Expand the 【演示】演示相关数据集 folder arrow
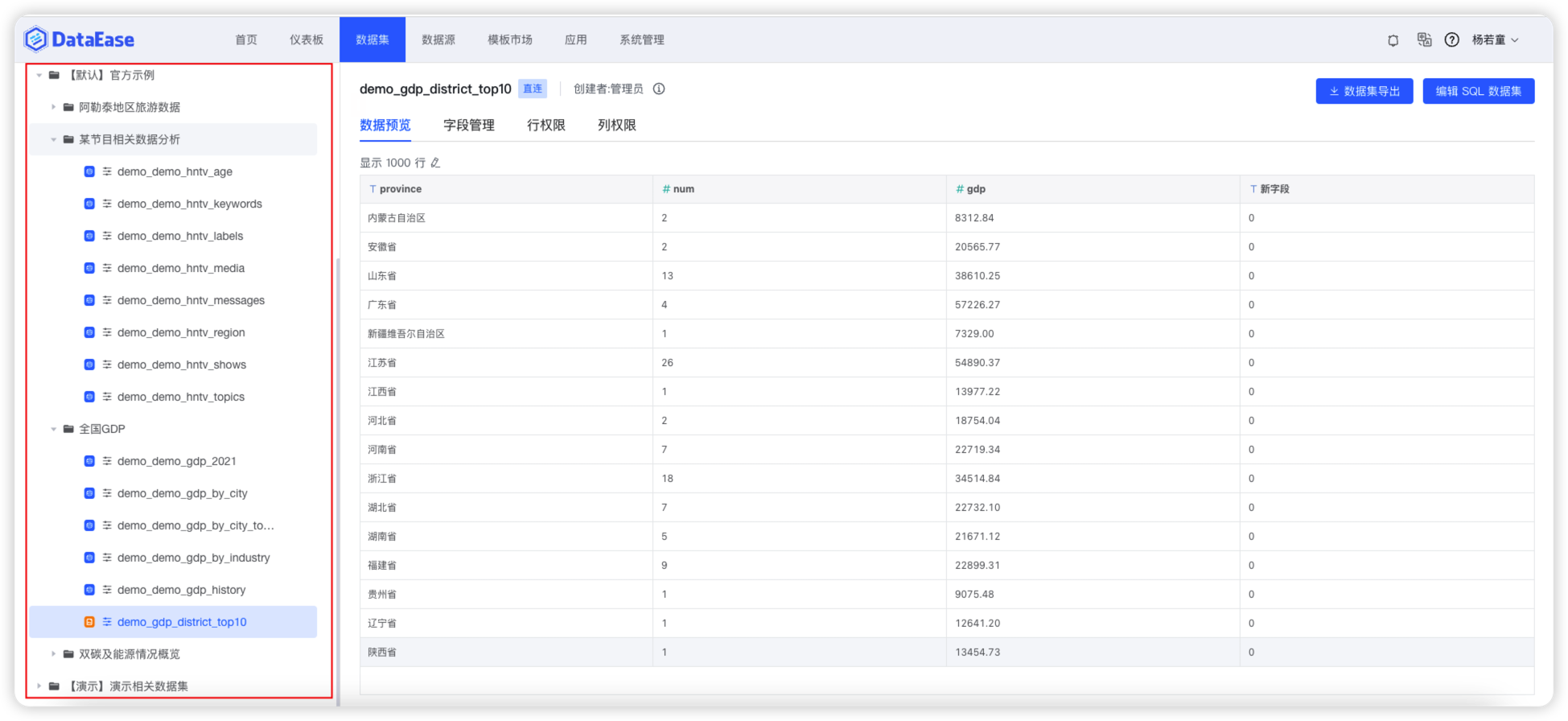 39,686
